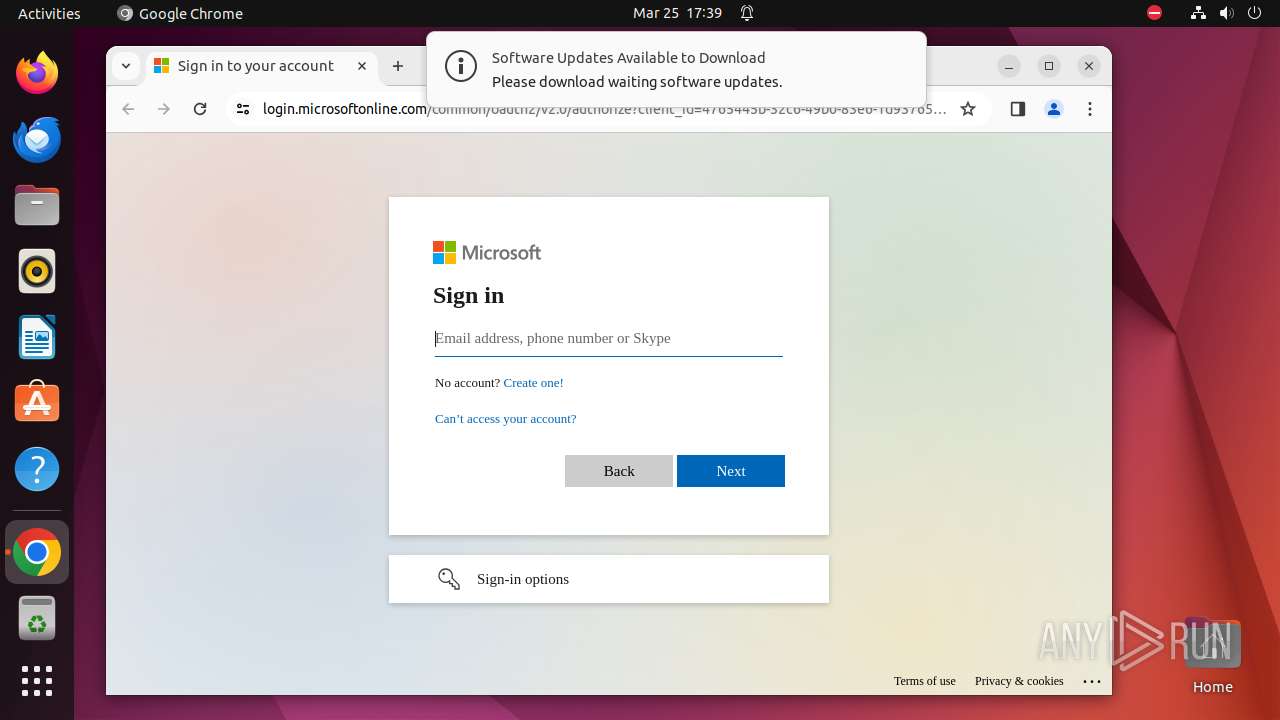Open the volume icon in system tray
The image size is (1280, 720).
point(1226,13)
